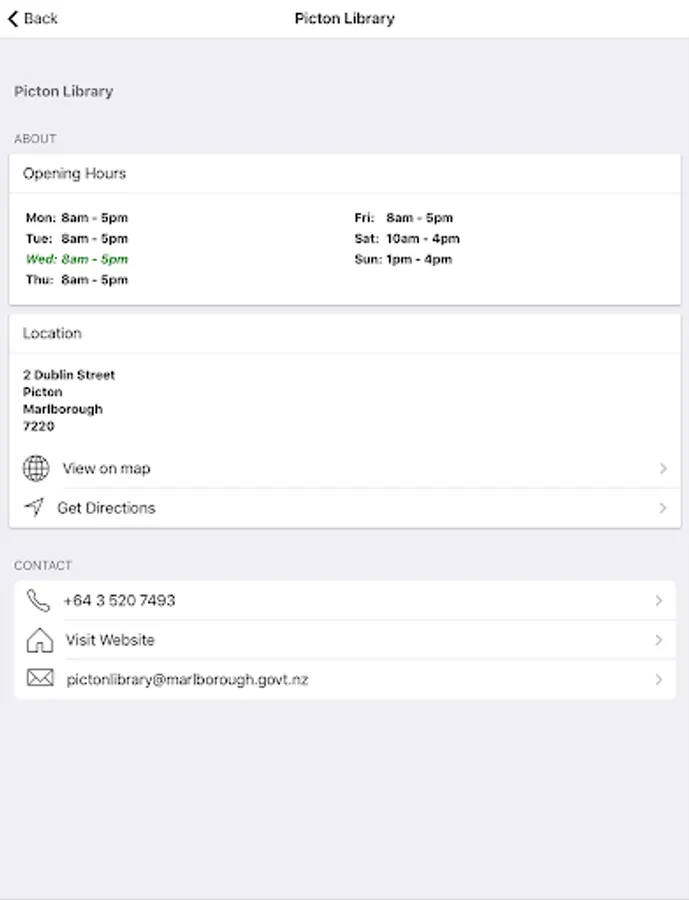Click the envelope email icon
Screen dimensions: 689x900
(39, 679)
